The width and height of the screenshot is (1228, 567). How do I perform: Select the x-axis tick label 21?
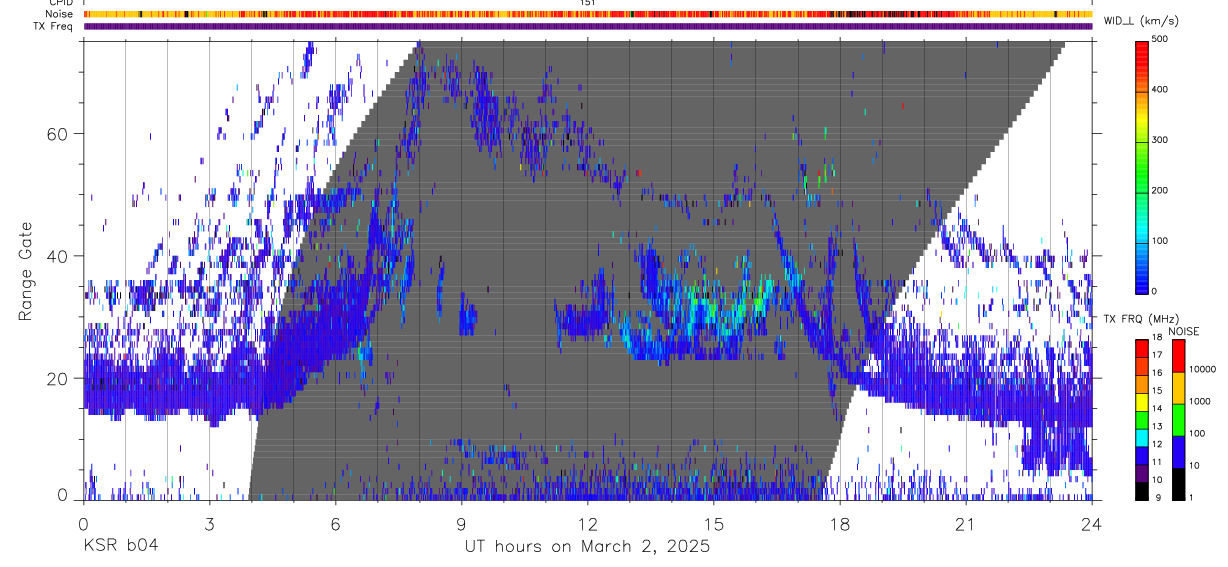966,524
